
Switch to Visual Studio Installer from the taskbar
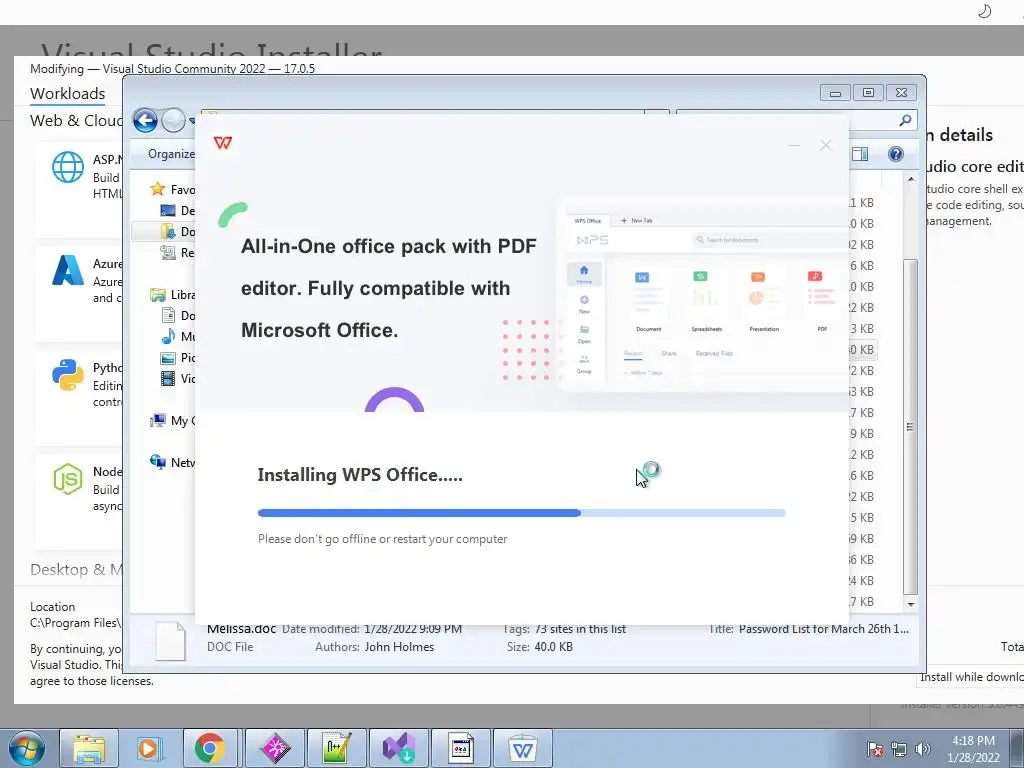pos(399,748)
